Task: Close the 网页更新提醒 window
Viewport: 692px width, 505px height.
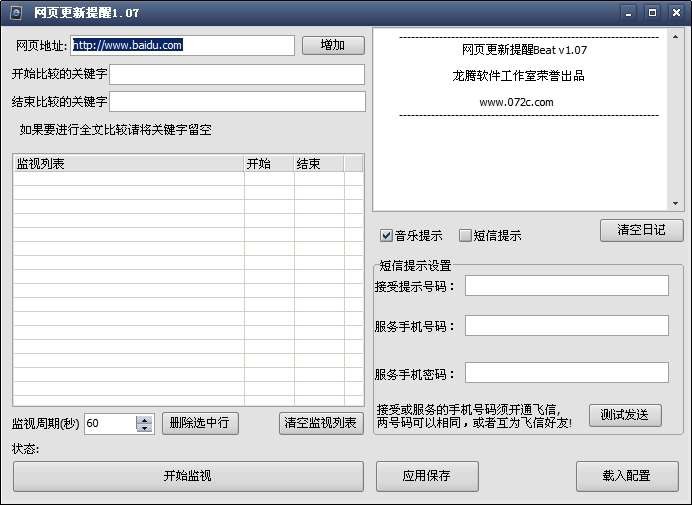Action: point(676,13)
